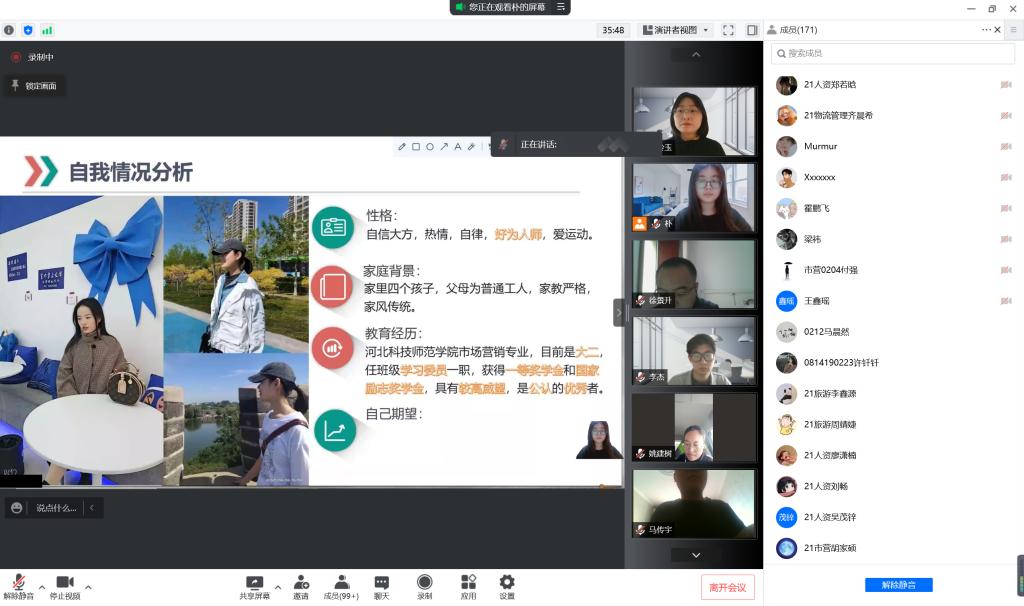The height and width of the screenshot is (606, 1024).
Task: Toggle microphone with 解除静音 button
Action: [17, 587]
